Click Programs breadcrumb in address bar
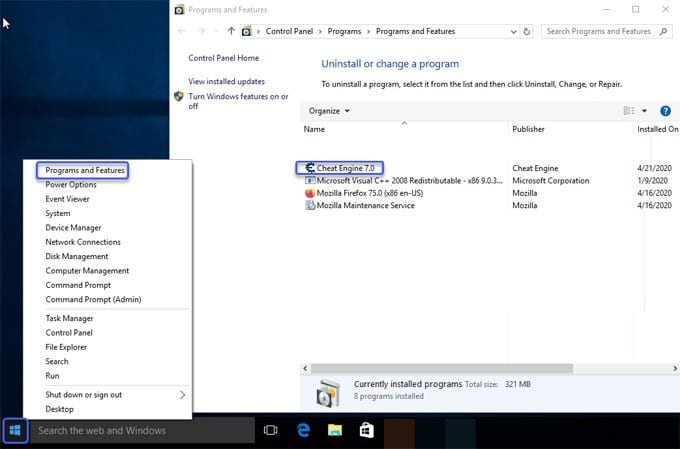The width and height of the screenshot is (680, 449). coord(344,31)
